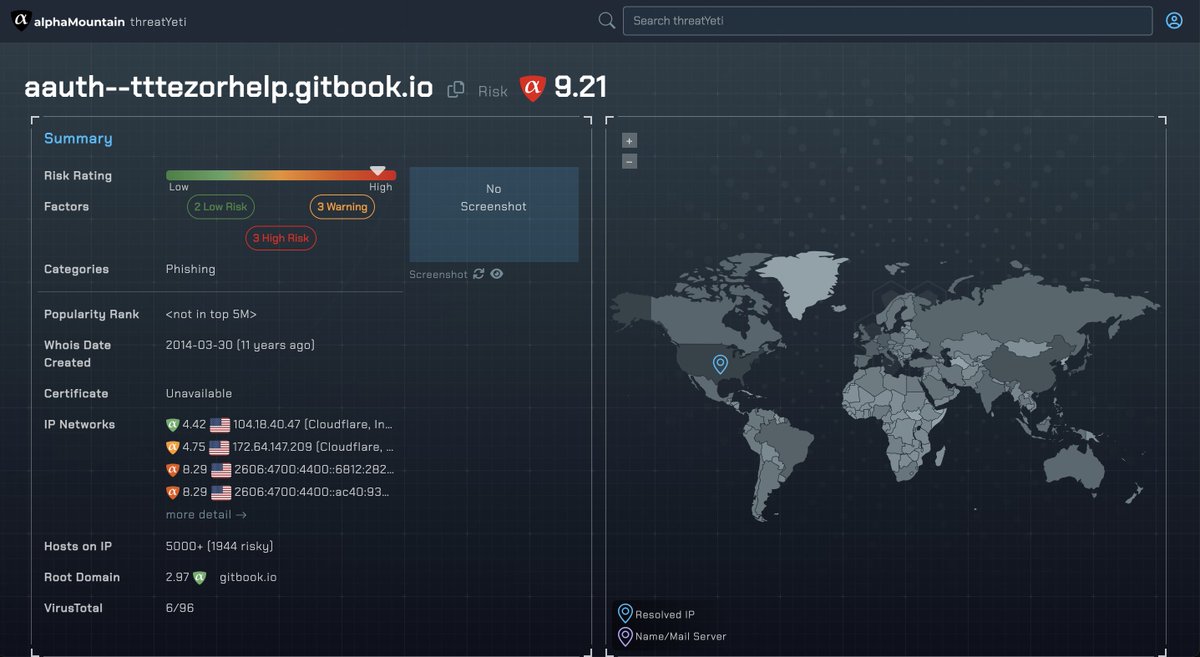Screen dimensions: 1200x657
Task: Expand IP networks via more detail link
Action: (206, 515)
